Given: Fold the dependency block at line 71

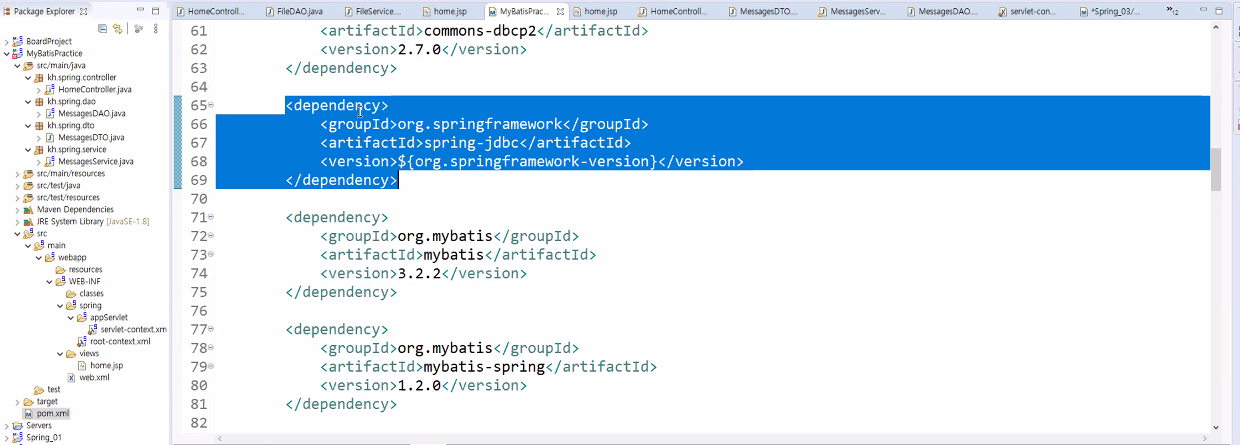Looking at the screenshot, I should point(211,217).
